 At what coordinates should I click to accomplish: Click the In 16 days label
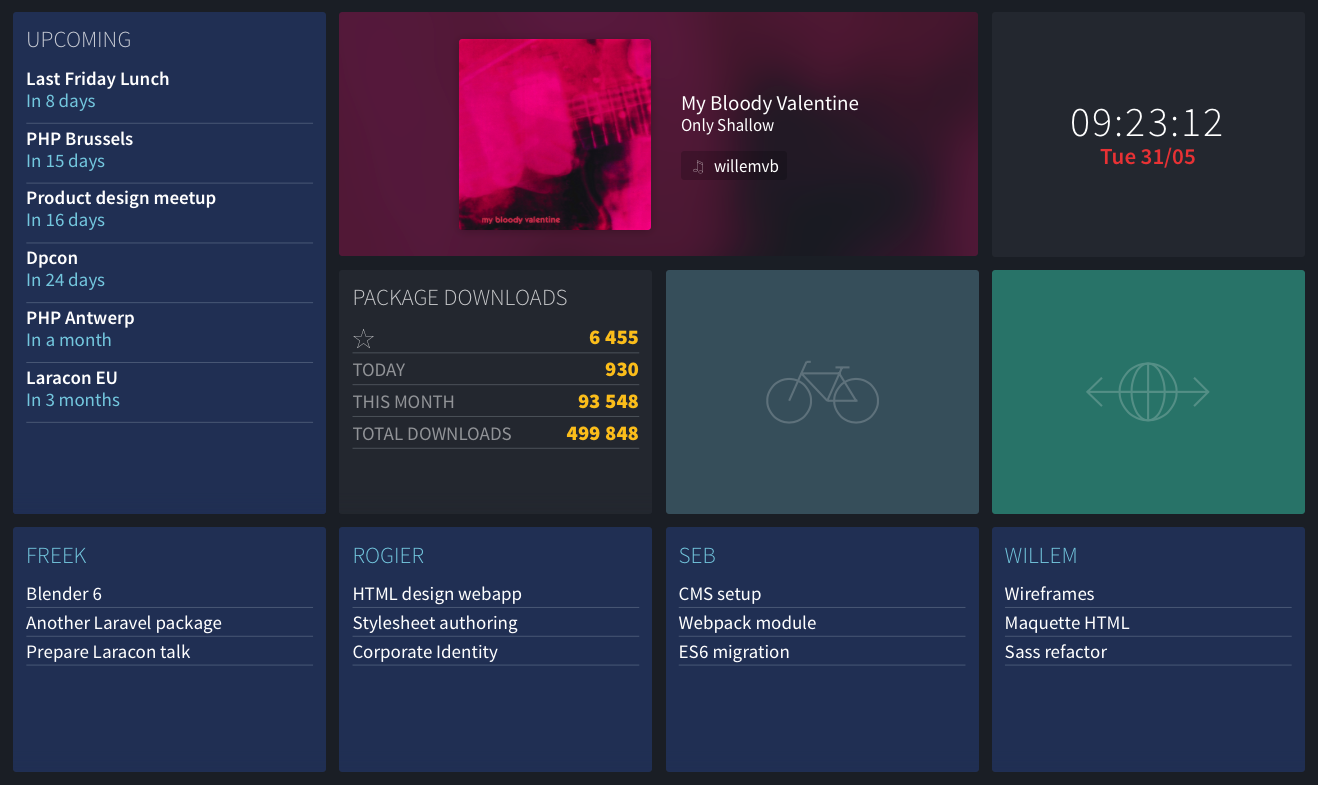point(66,220)
